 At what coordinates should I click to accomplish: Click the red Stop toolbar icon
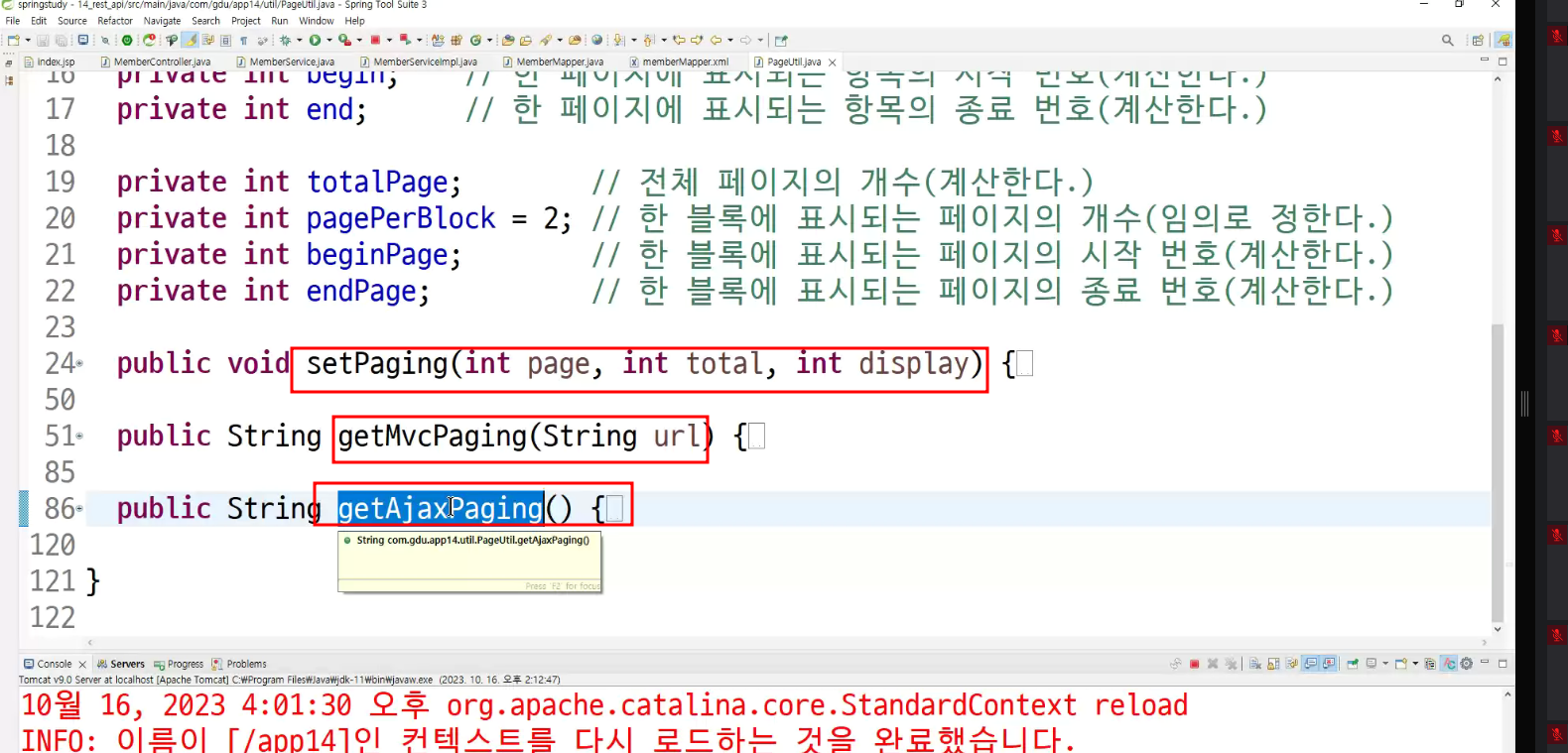click(x=375, y=40)
